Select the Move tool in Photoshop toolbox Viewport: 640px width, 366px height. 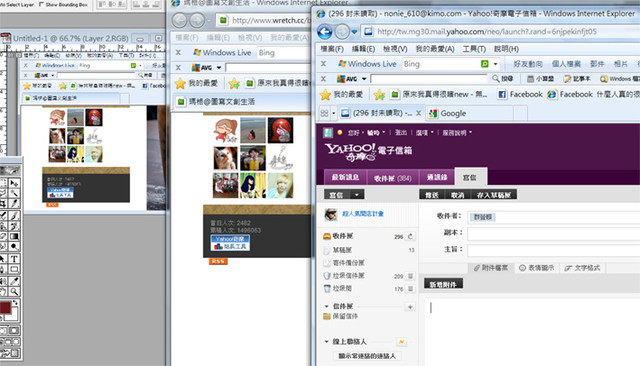pos(15,183)
